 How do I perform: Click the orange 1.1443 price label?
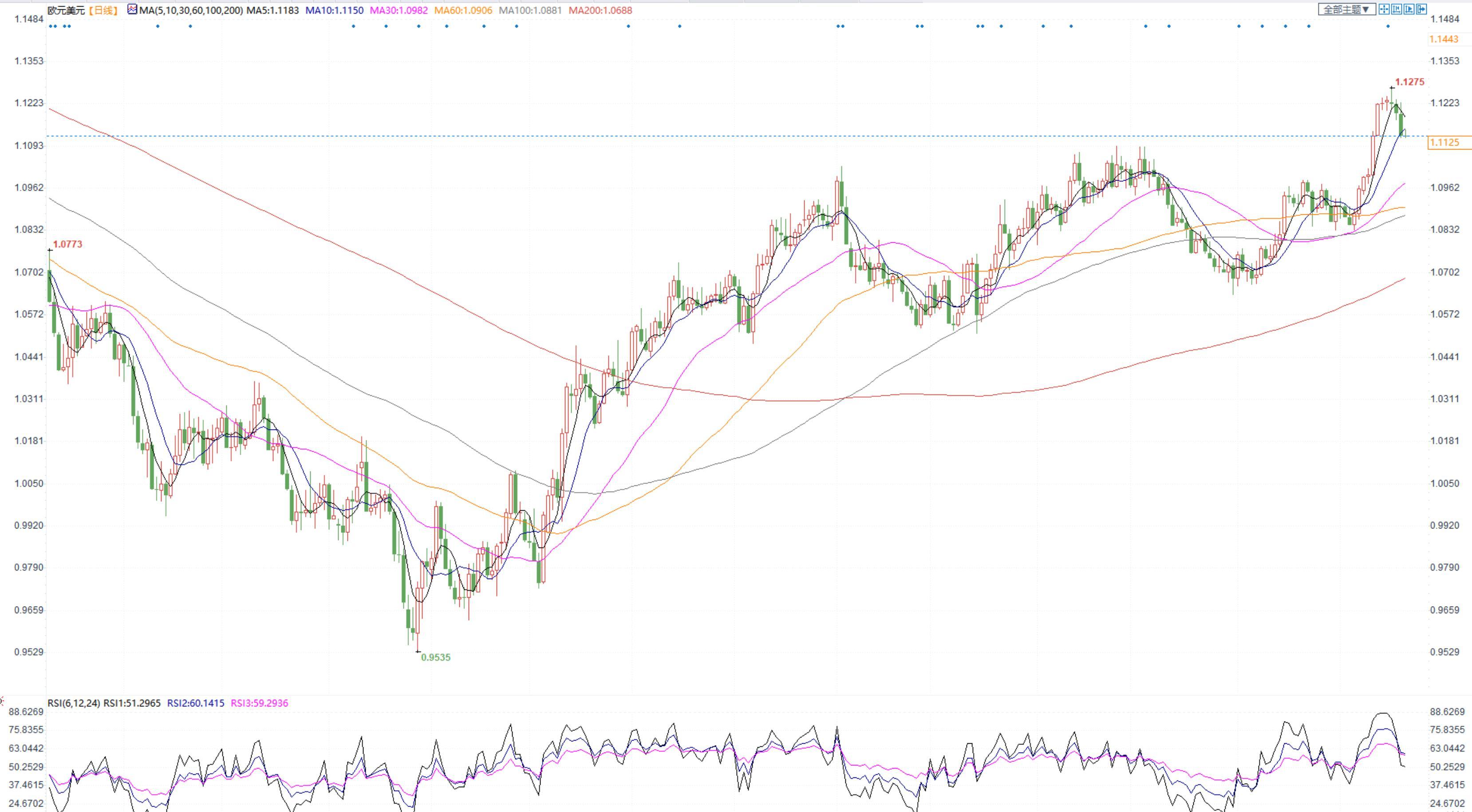click(1444, 39)
